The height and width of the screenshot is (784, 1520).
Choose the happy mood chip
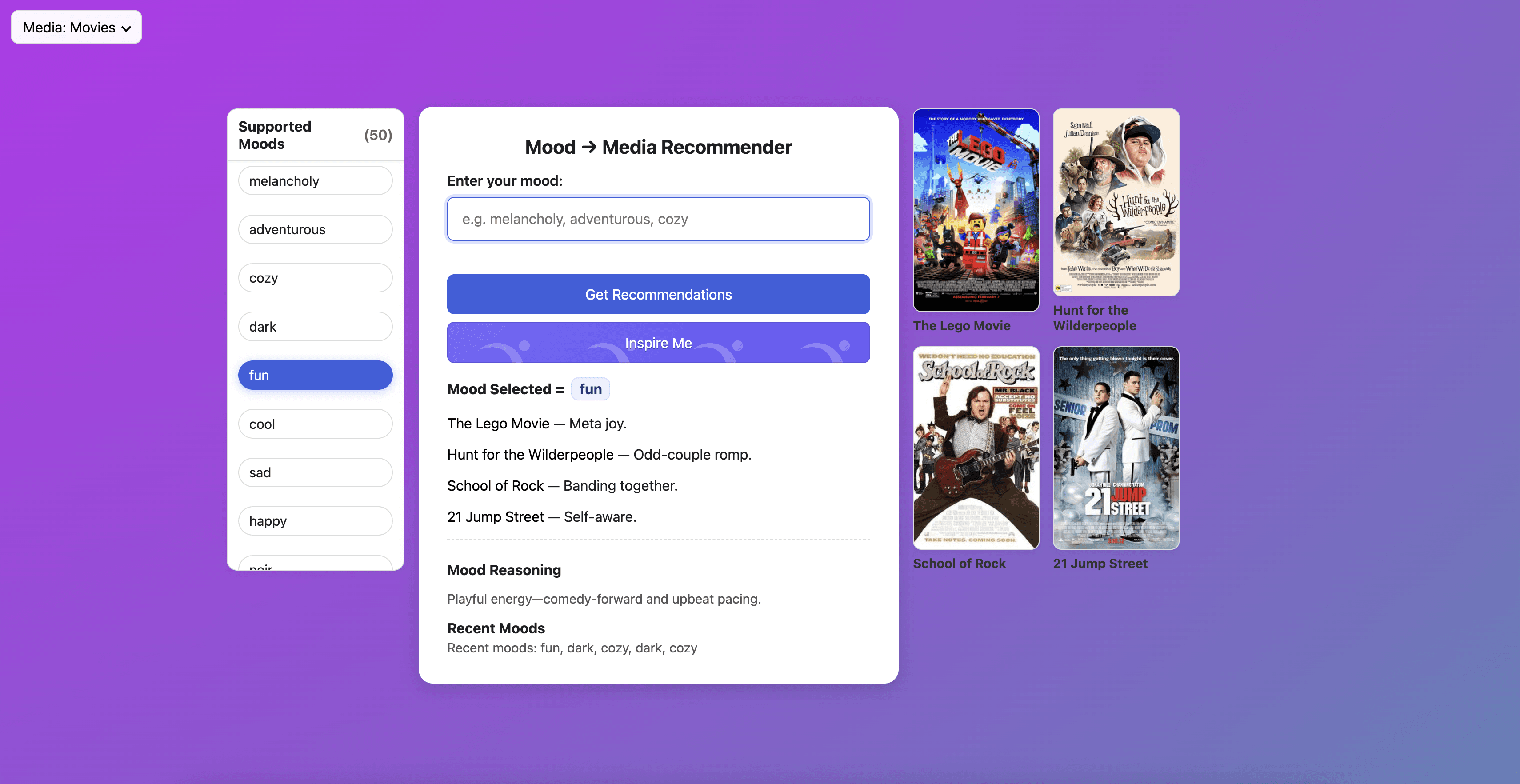315,521
